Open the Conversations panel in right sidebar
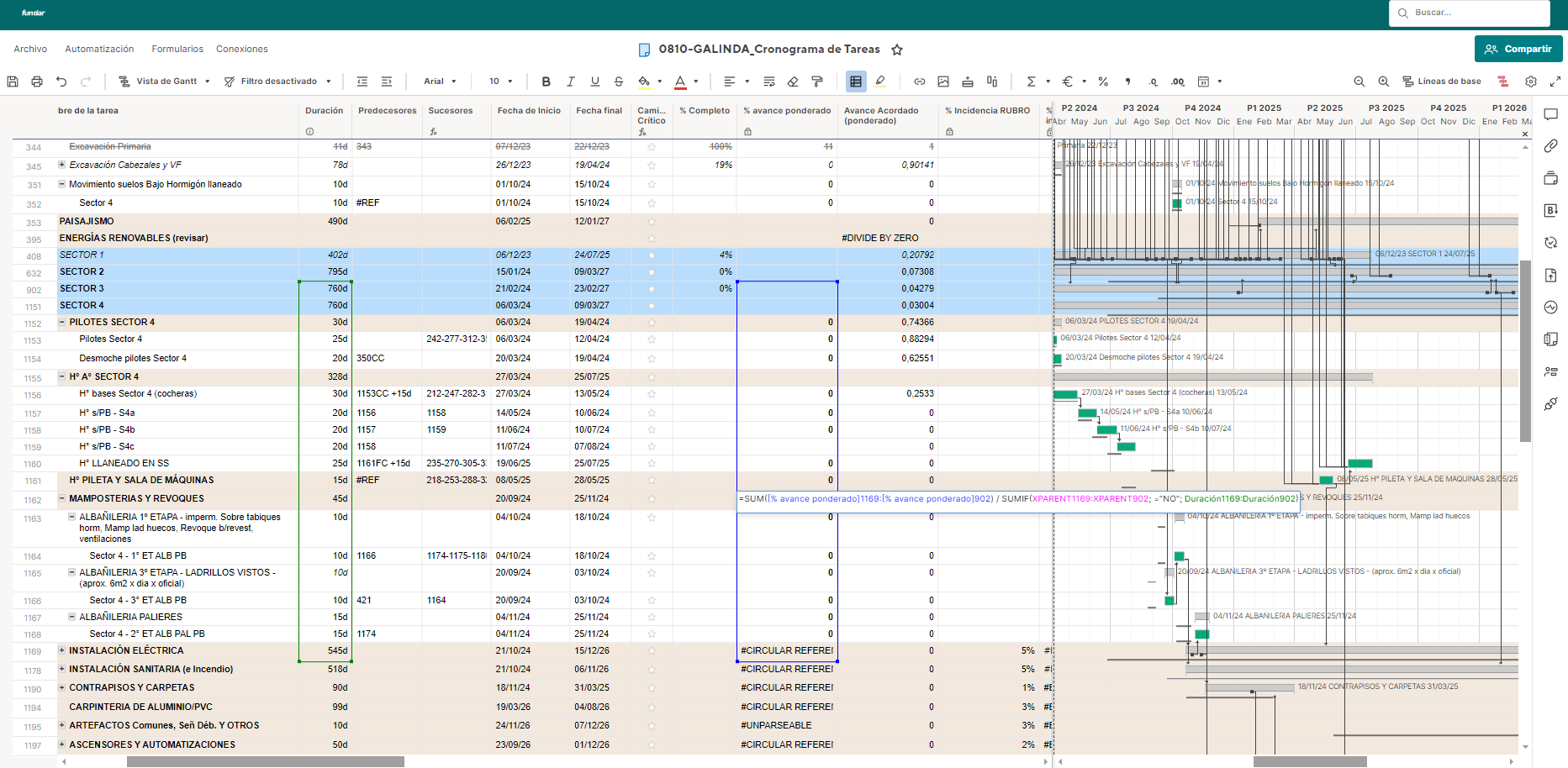Viewport: 1568px width, 768px height. pyautogui.click(x=1551, y=114)
